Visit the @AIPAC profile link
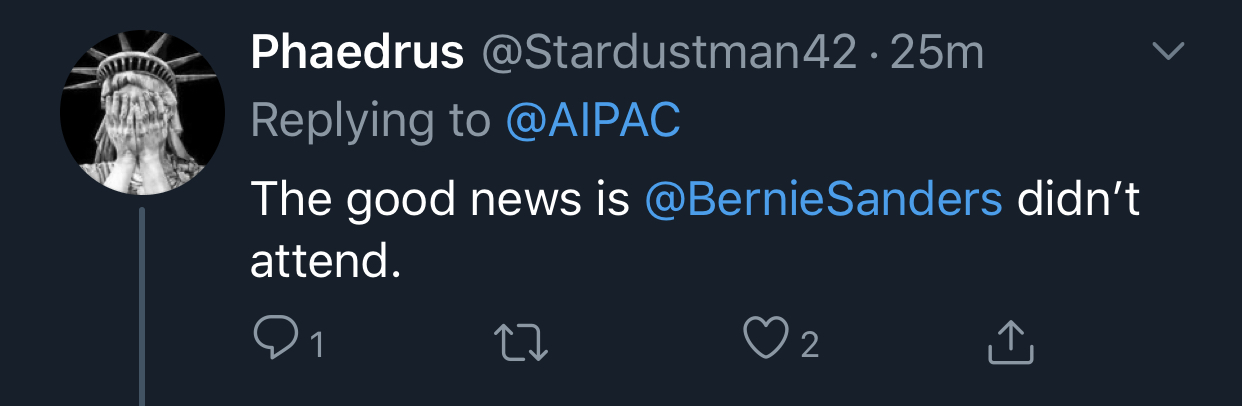The width and height of the screenshot is (1242, 406). coord(593,120)
